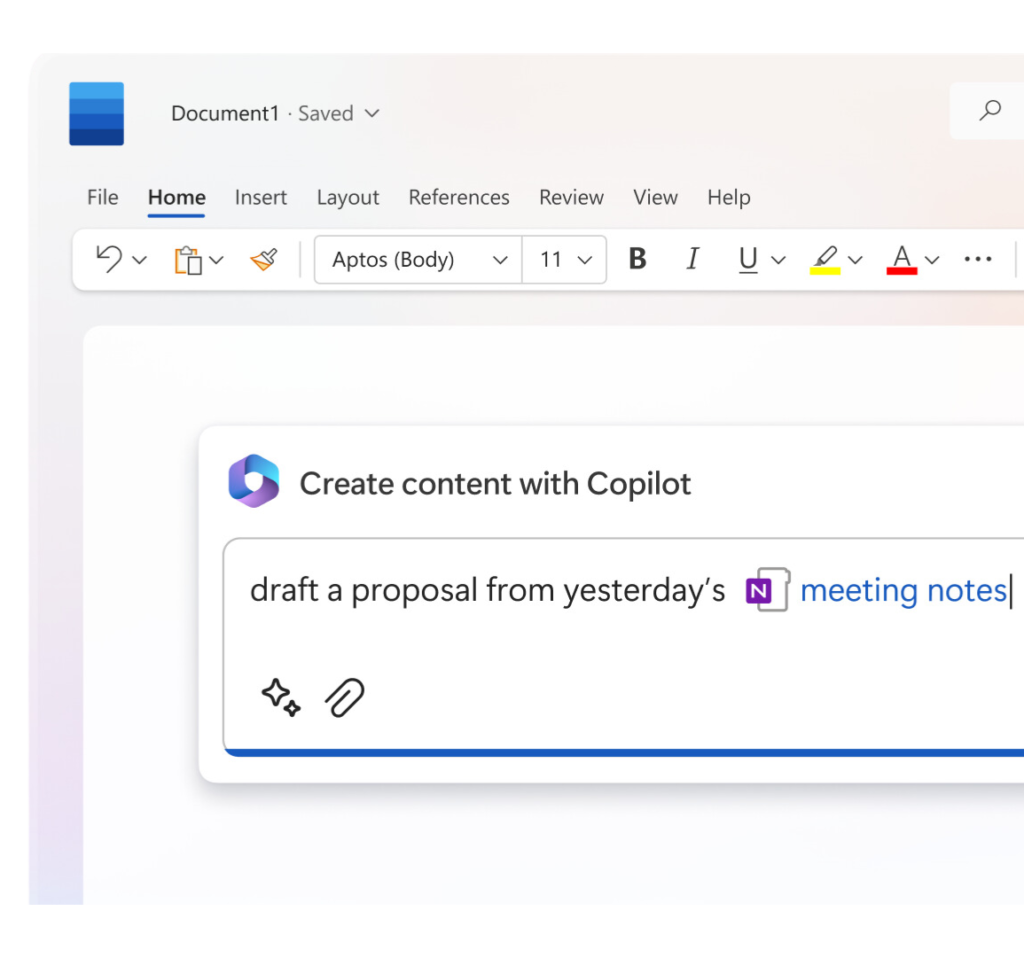Expand font color options arrow
Screen dimensions: 1024x958
(x=932, y=260)
